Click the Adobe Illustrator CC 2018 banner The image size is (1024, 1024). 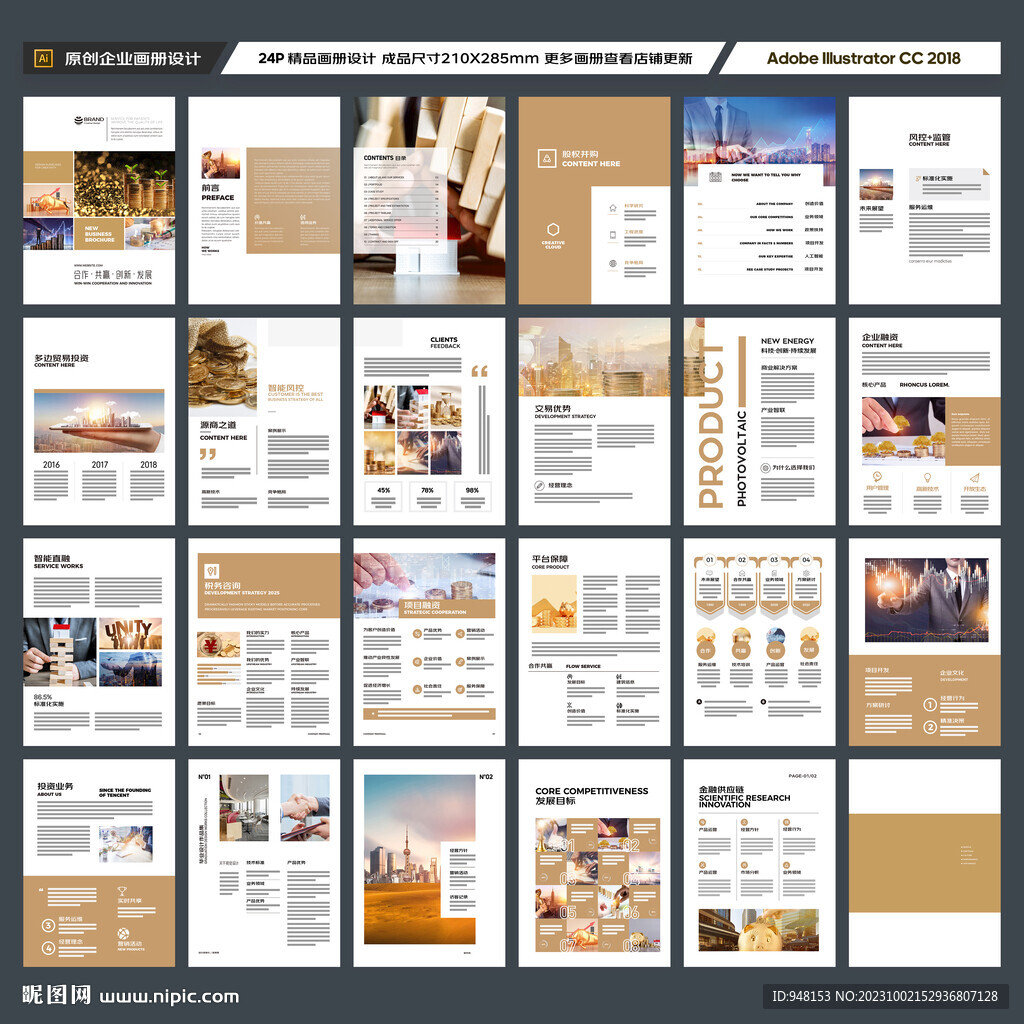[863, 58]
